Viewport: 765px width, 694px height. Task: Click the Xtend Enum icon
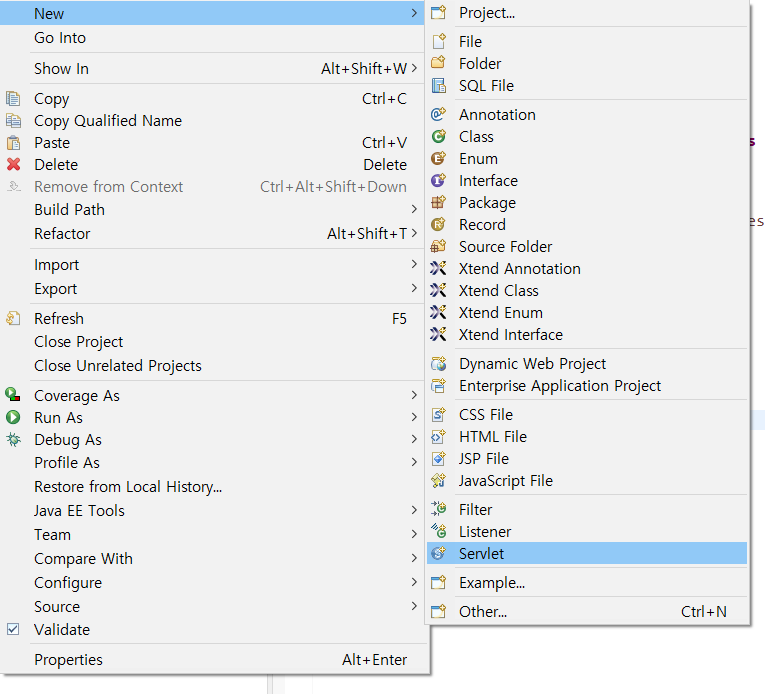(x=438, y=312)
